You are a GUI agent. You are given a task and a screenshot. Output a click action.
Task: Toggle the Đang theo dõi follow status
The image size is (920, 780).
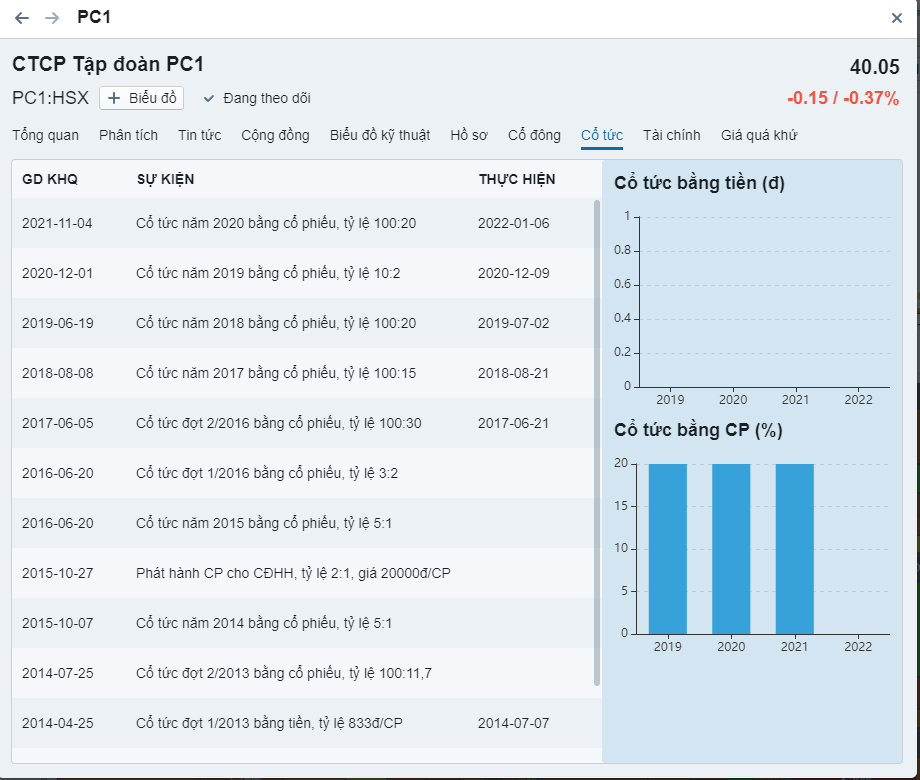pos(257,98)
